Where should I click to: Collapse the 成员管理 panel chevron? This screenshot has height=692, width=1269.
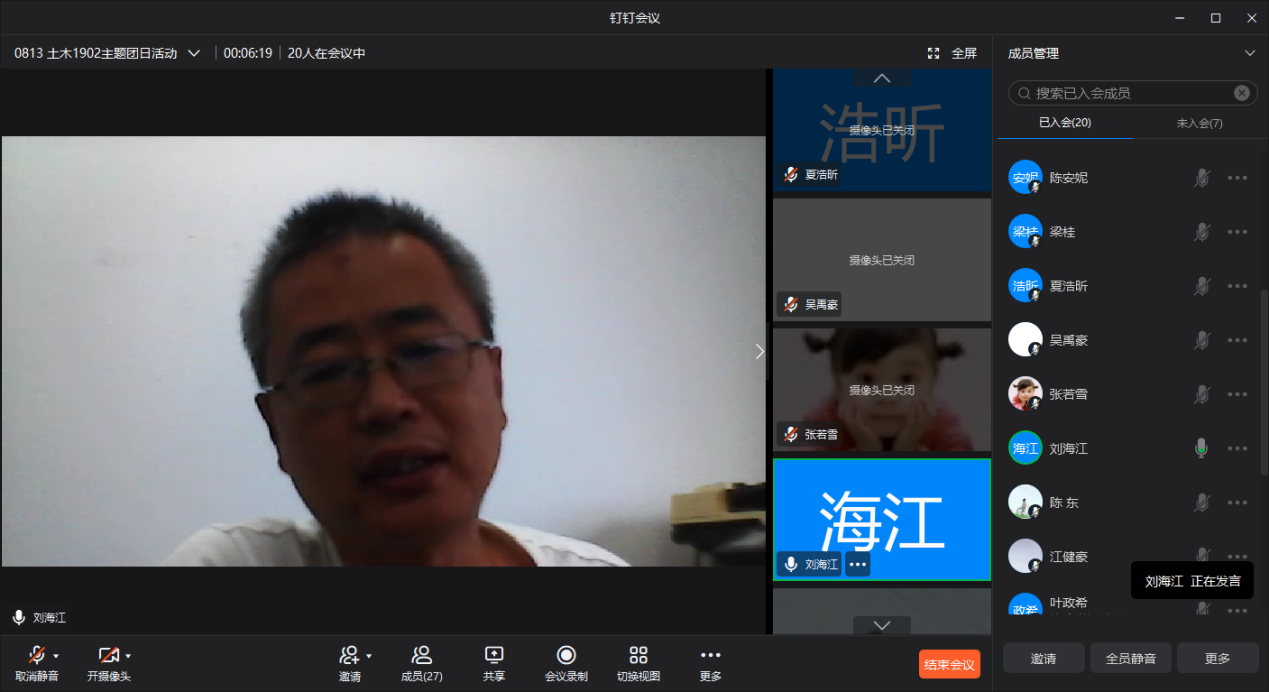tap(1249, 53)
